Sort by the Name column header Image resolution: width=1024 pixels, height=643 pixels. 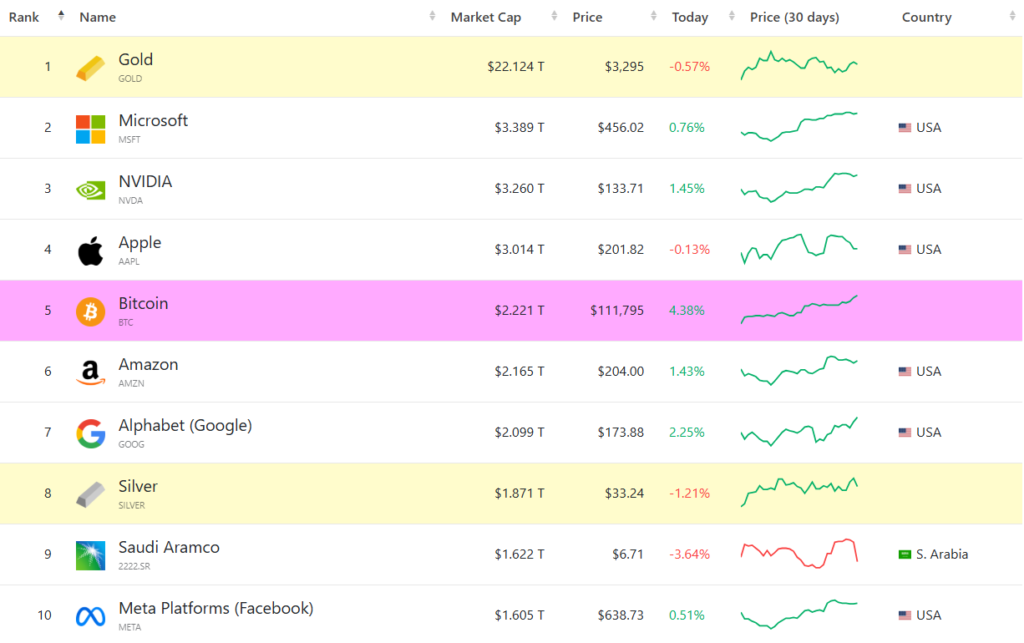98,17
